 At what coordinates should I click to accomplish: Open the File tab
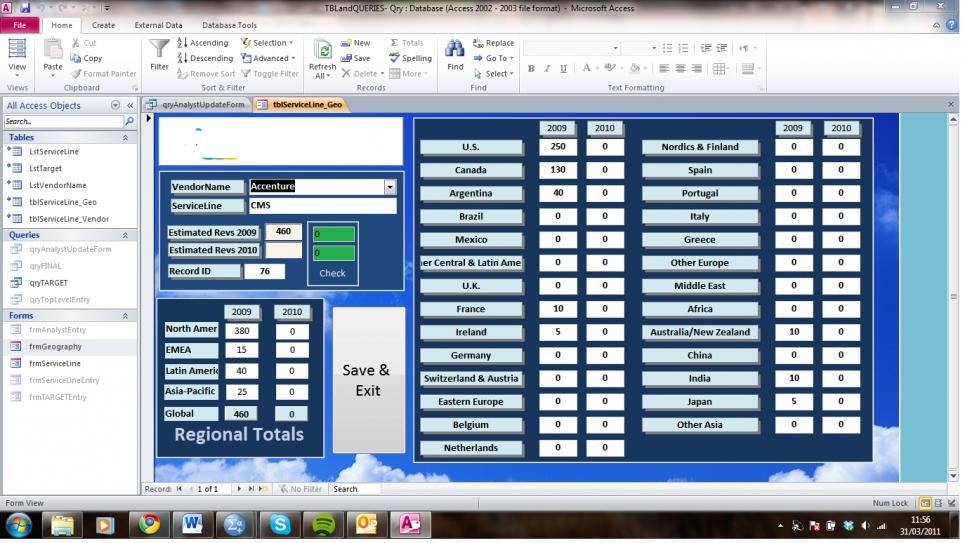coord(20,25)
